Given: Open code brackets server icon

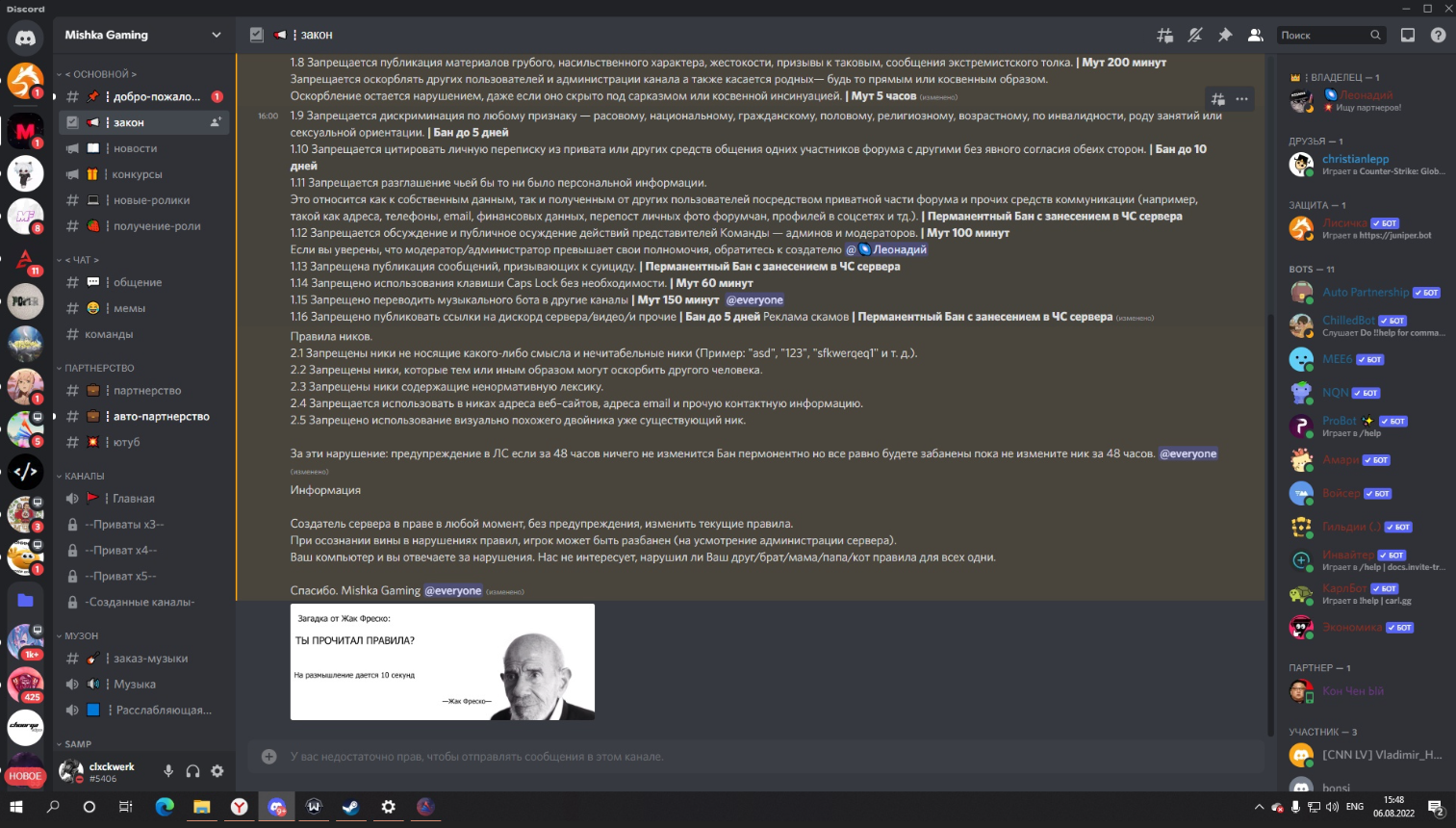Looking at the screenshot, I should click(x=25, y=472).
